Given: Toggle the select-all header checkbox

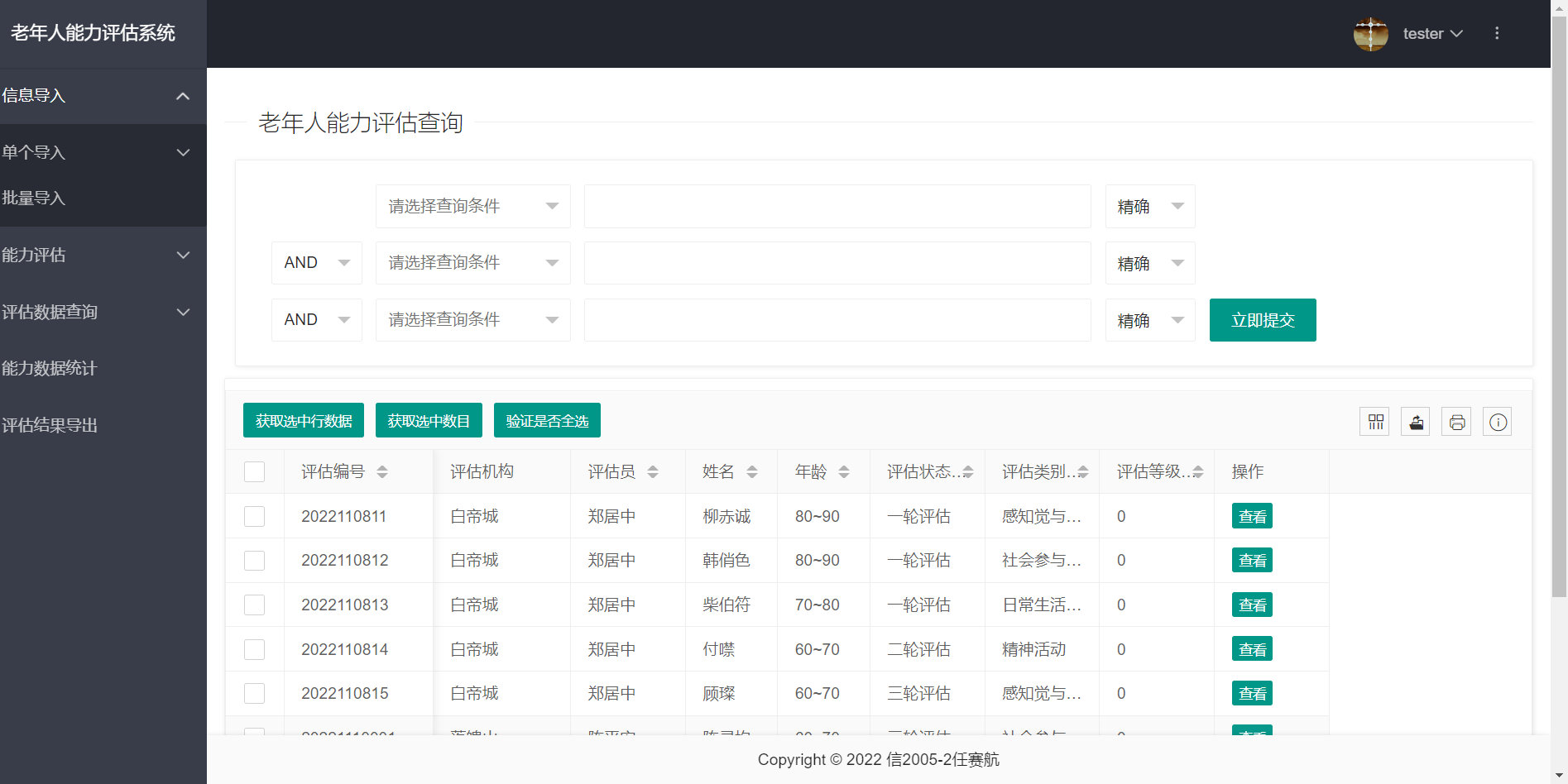Looking at the screenshot, I should pos(255,471).
